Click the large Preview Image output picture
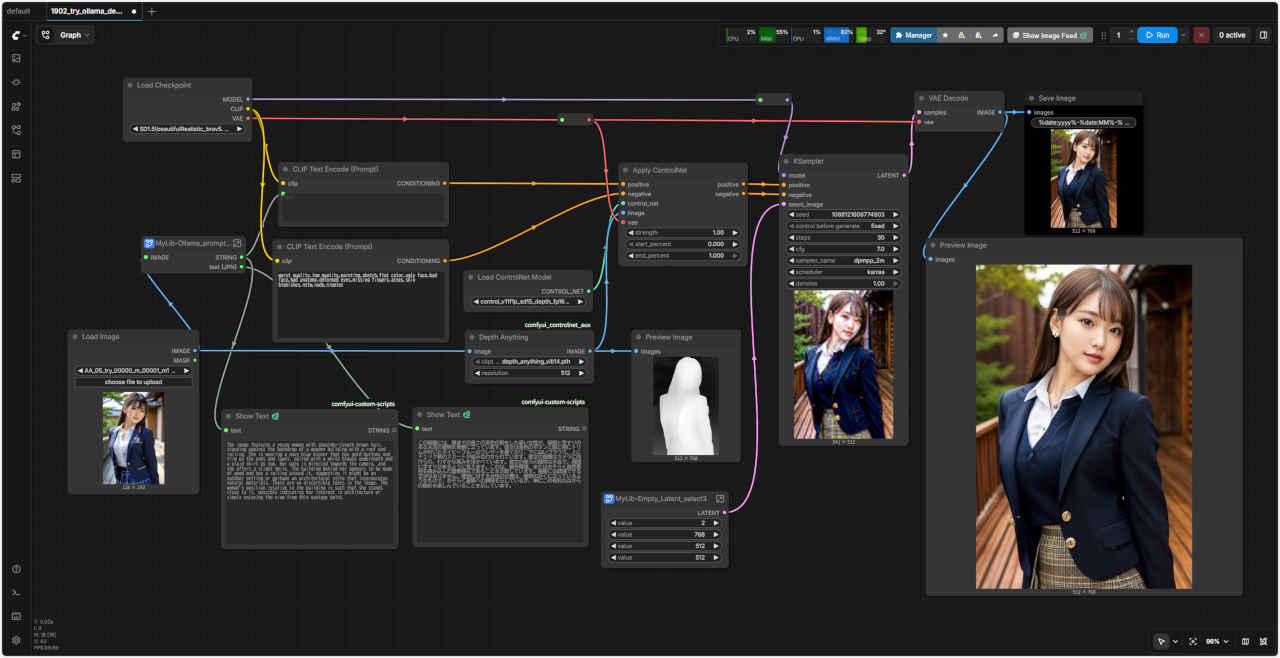The width and height of the screenshot is (1280, 658). click(1083, 427)
